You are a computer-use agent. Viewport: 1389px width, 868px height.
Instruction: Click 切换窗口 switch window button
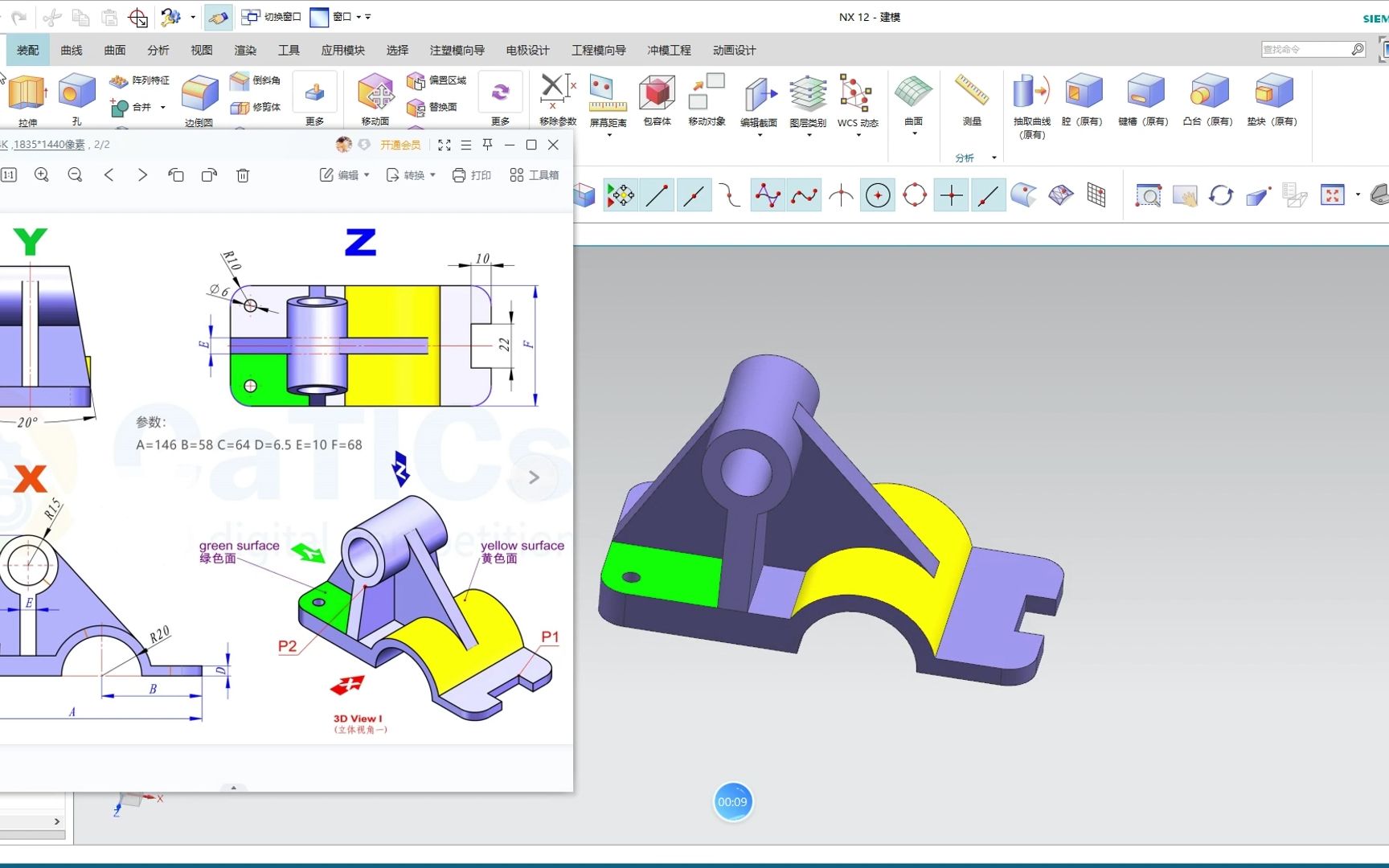272,17
